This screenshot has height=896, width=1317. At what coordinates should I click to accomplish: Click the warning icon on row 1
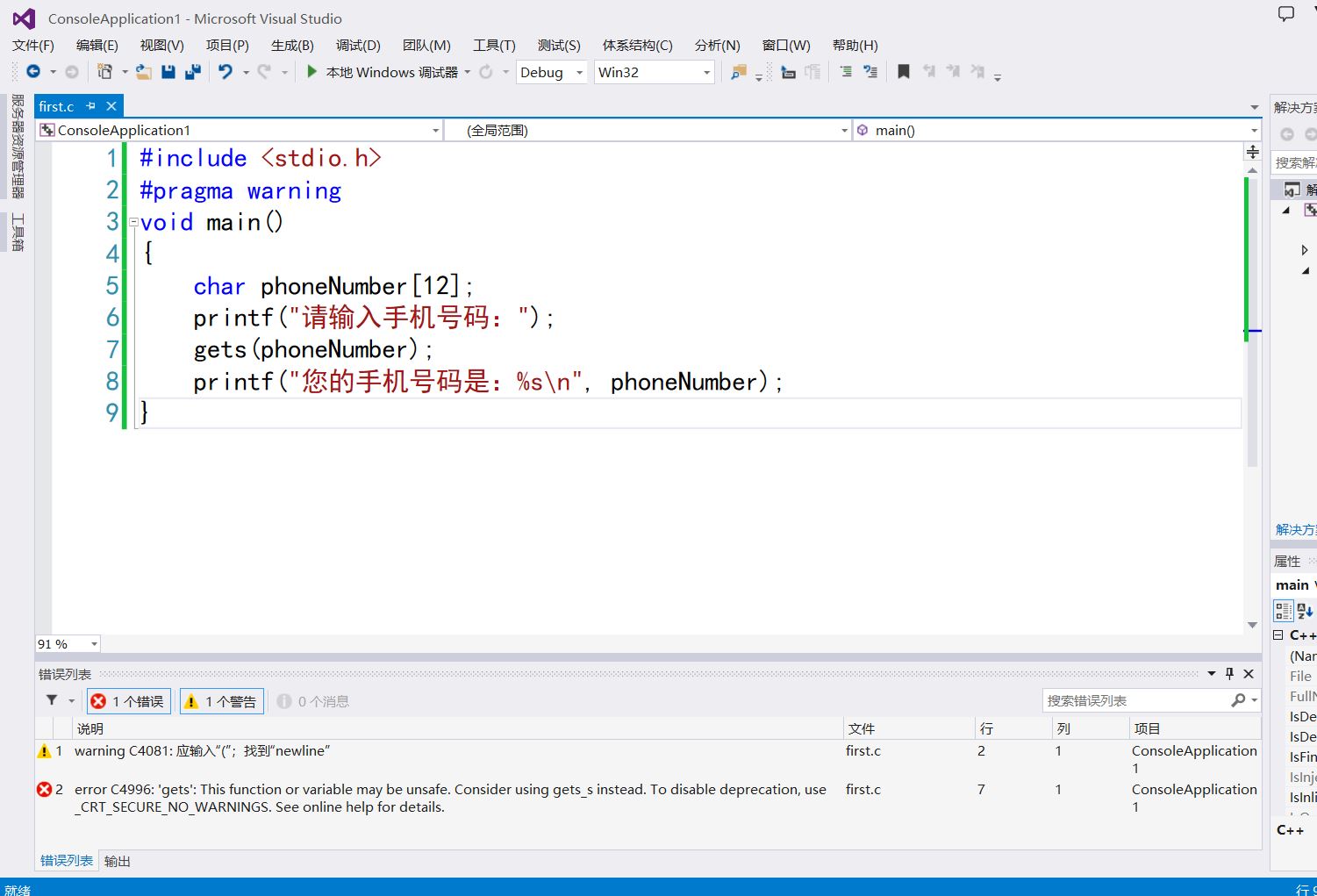(x=44, y=751)
